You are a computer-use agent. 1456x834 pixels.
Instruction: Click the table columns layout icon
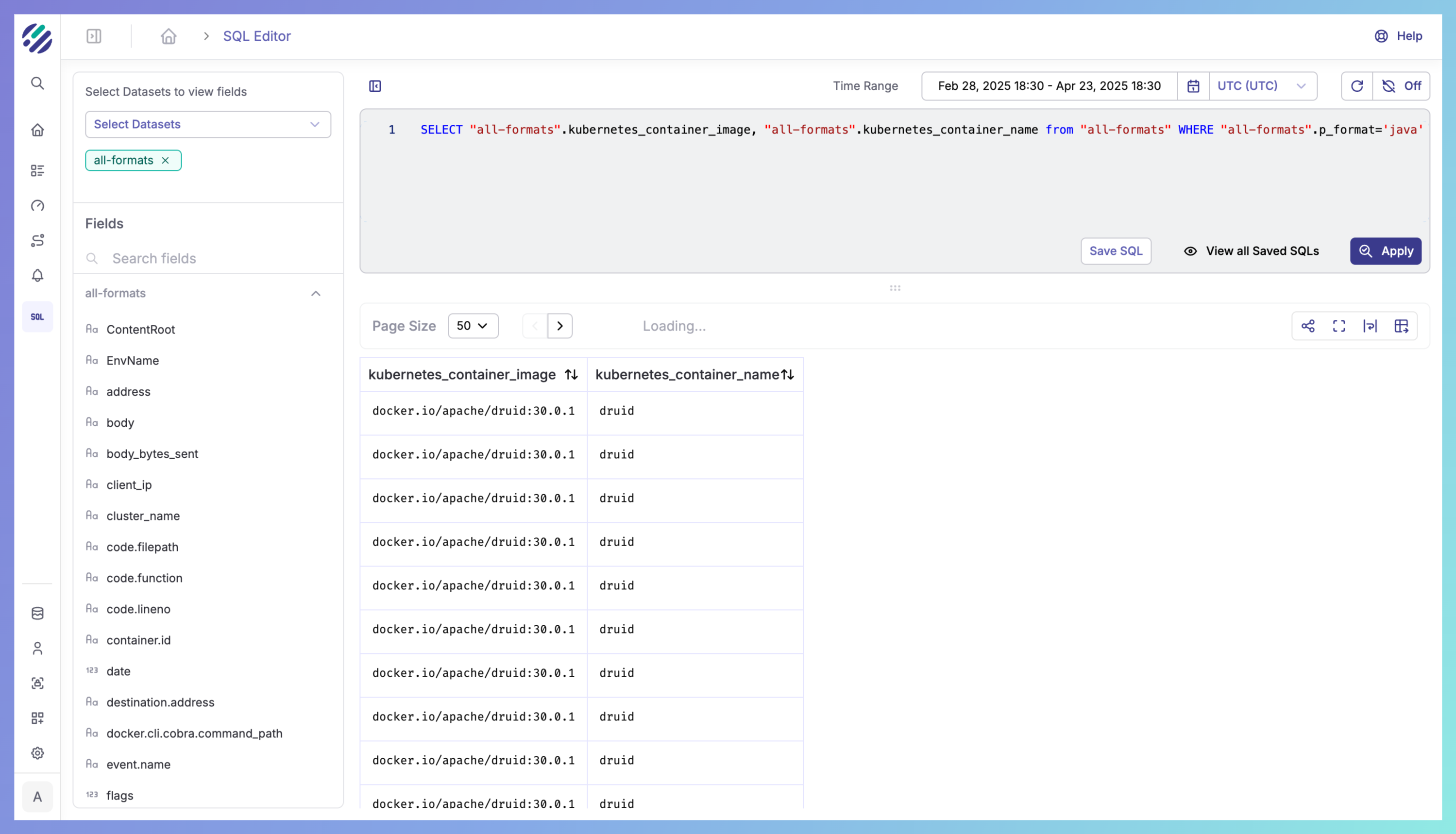pos(1401,326)
